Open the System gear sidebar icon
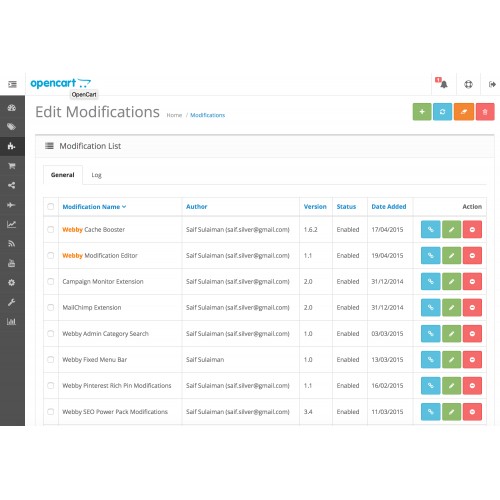This screenshot has height=500, width=500. coord(12,283)
